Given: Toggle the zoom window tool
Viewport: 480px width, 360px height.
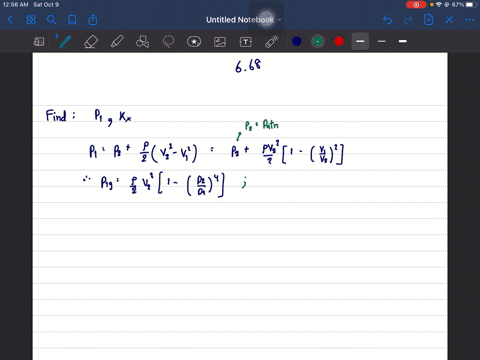Looking at the screenshot, I should tap(39, 42).
